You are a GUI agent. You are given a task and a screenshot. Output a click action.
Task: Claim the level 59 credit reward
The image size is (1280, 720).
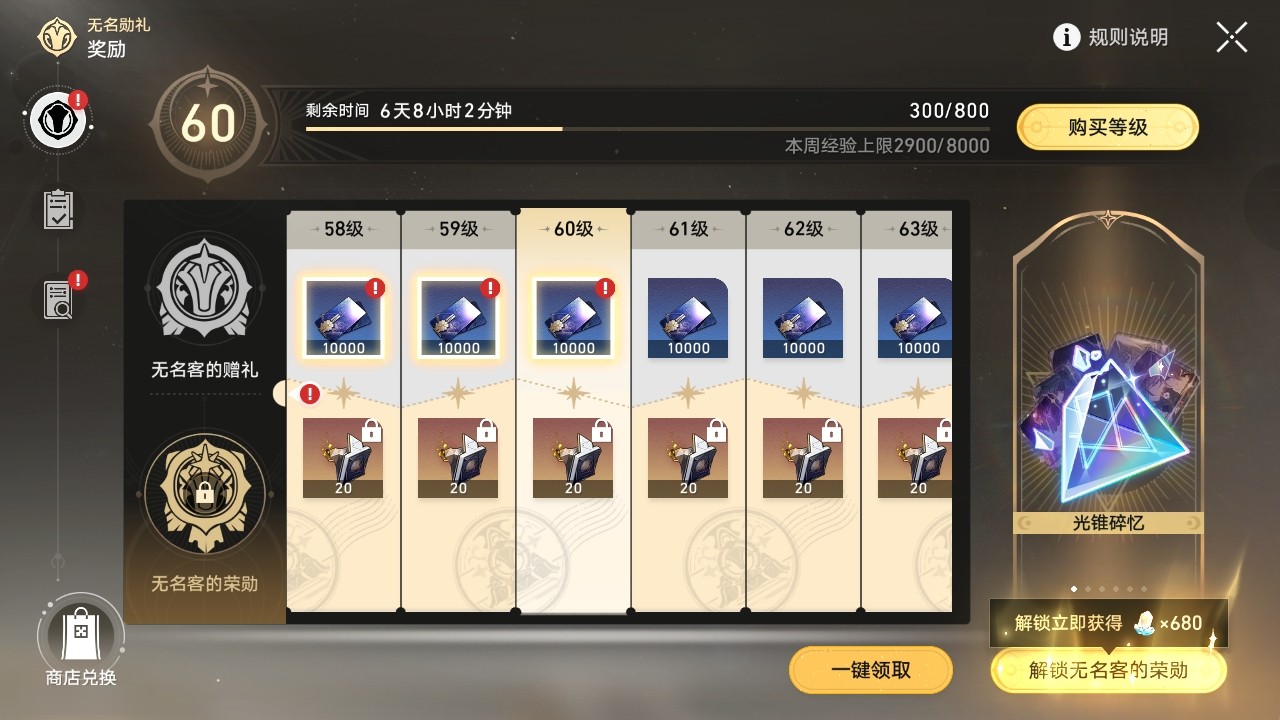coord(458,318)
